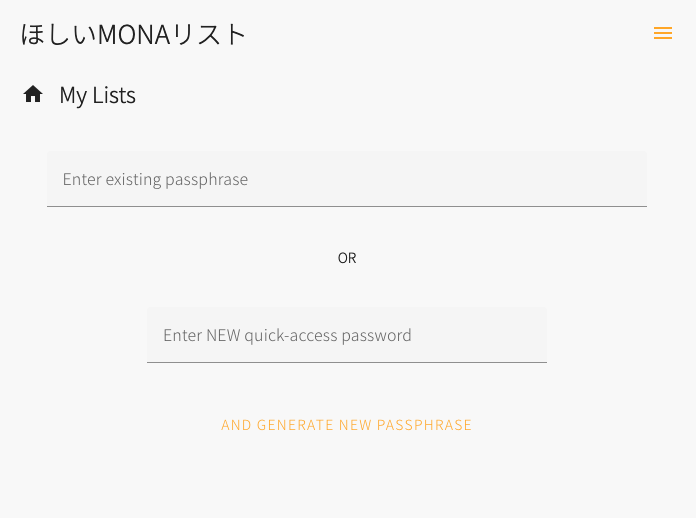Image resolution: width=696 pixels, height=518 pixels.
Task: Click the 'Enter existing passphrase' placeholder text
Action: pyautogui.click(x=155, y=179)
